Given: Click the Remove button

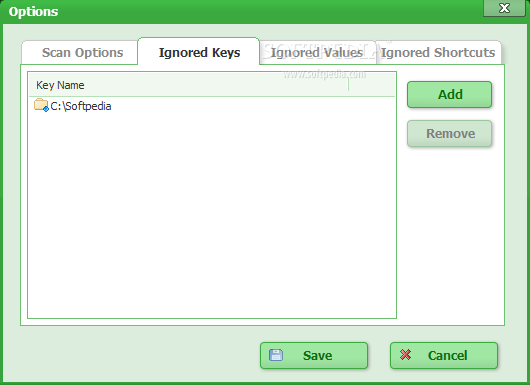Looking at the screenshot, I should 449,134.
